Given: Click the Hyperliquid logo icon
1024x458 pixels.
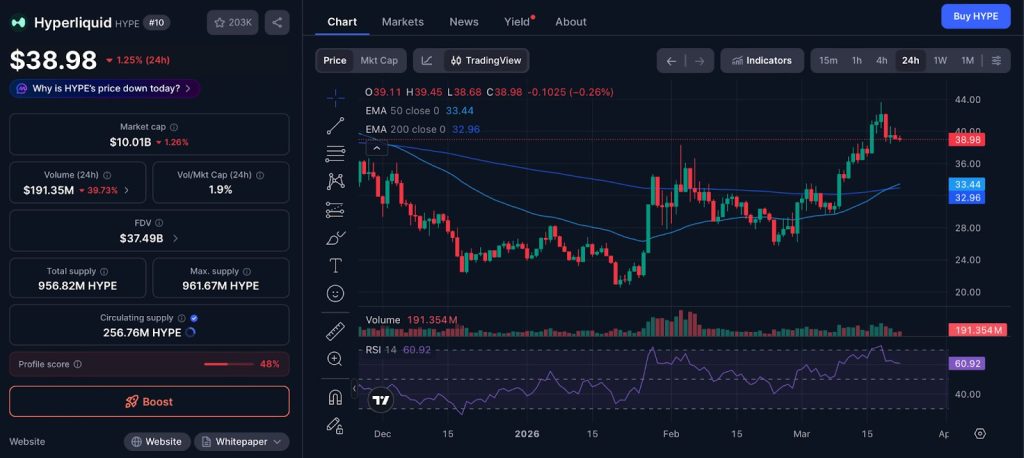Looking at the screenshot, I should click(x=18, y=23).
